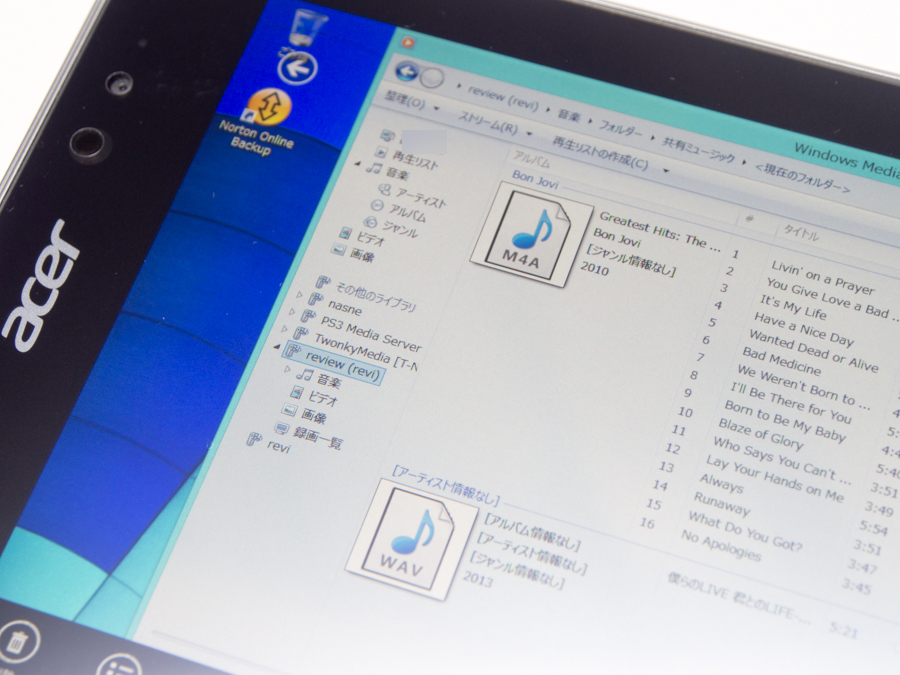This screenshot has height=675, width=900.
Task: Select track Who Says You Can't
Action: [x=780, y=460]
